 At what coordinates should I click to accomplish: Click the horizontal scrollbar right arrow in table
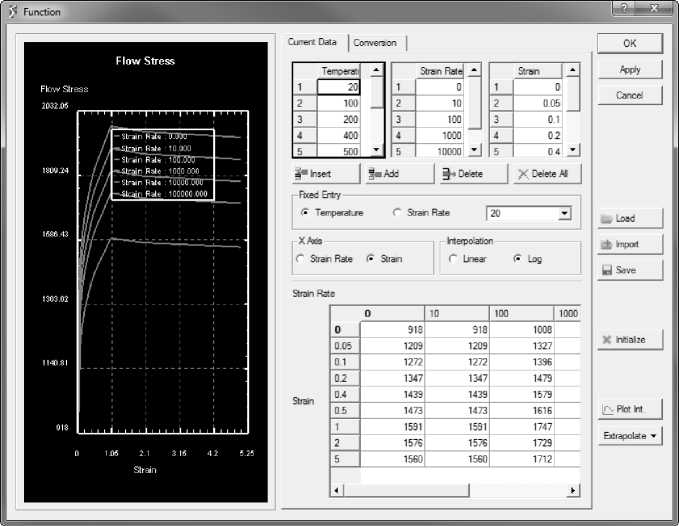click(573, 490)
